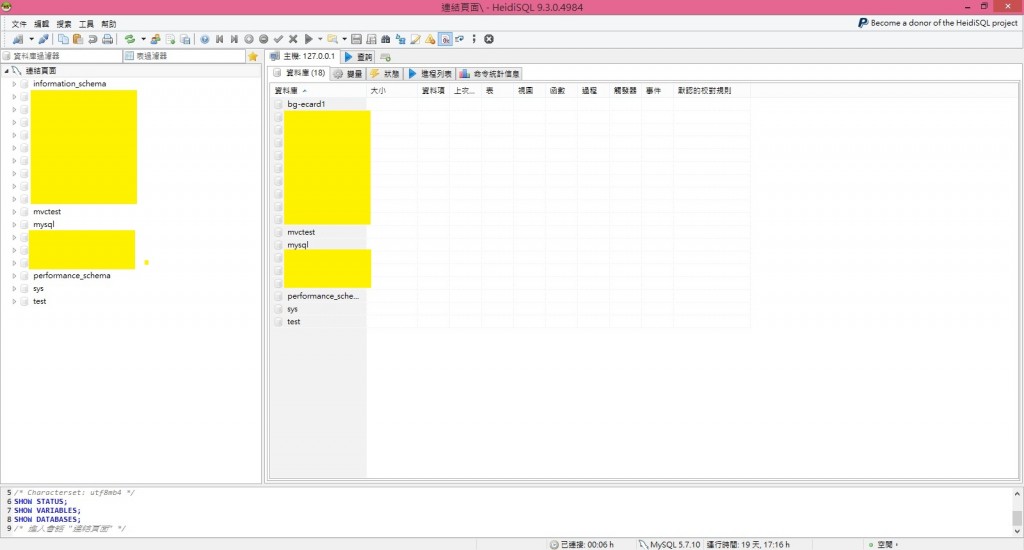Switch to 主機: 127.0.0.1 tab
The height and width of the screenshot is (550, 1024).
pos(303,57)
